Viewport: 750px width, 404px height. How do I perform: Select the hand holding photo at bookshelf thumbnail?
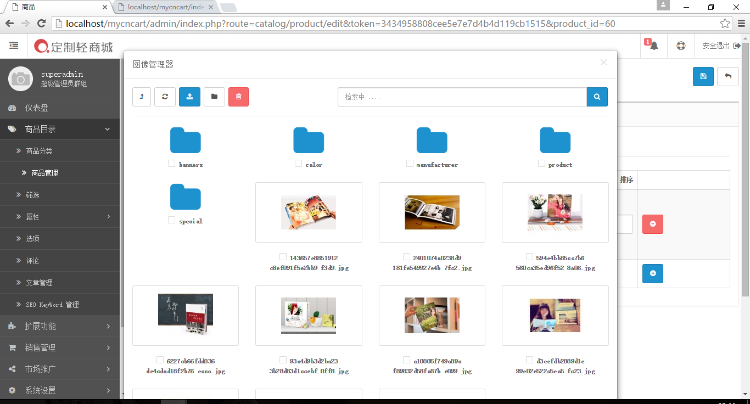(x=432, y=316)
